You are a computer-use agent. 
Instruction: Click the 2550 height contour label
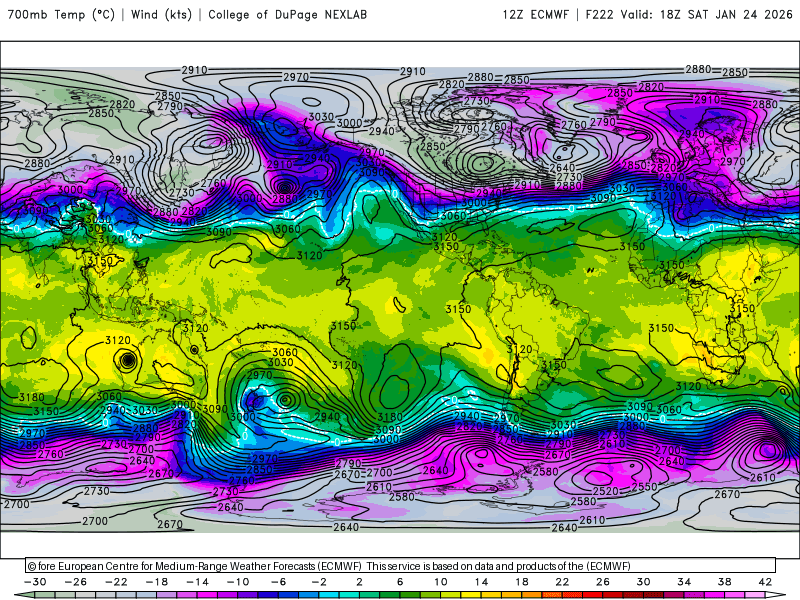click(644, 487)
